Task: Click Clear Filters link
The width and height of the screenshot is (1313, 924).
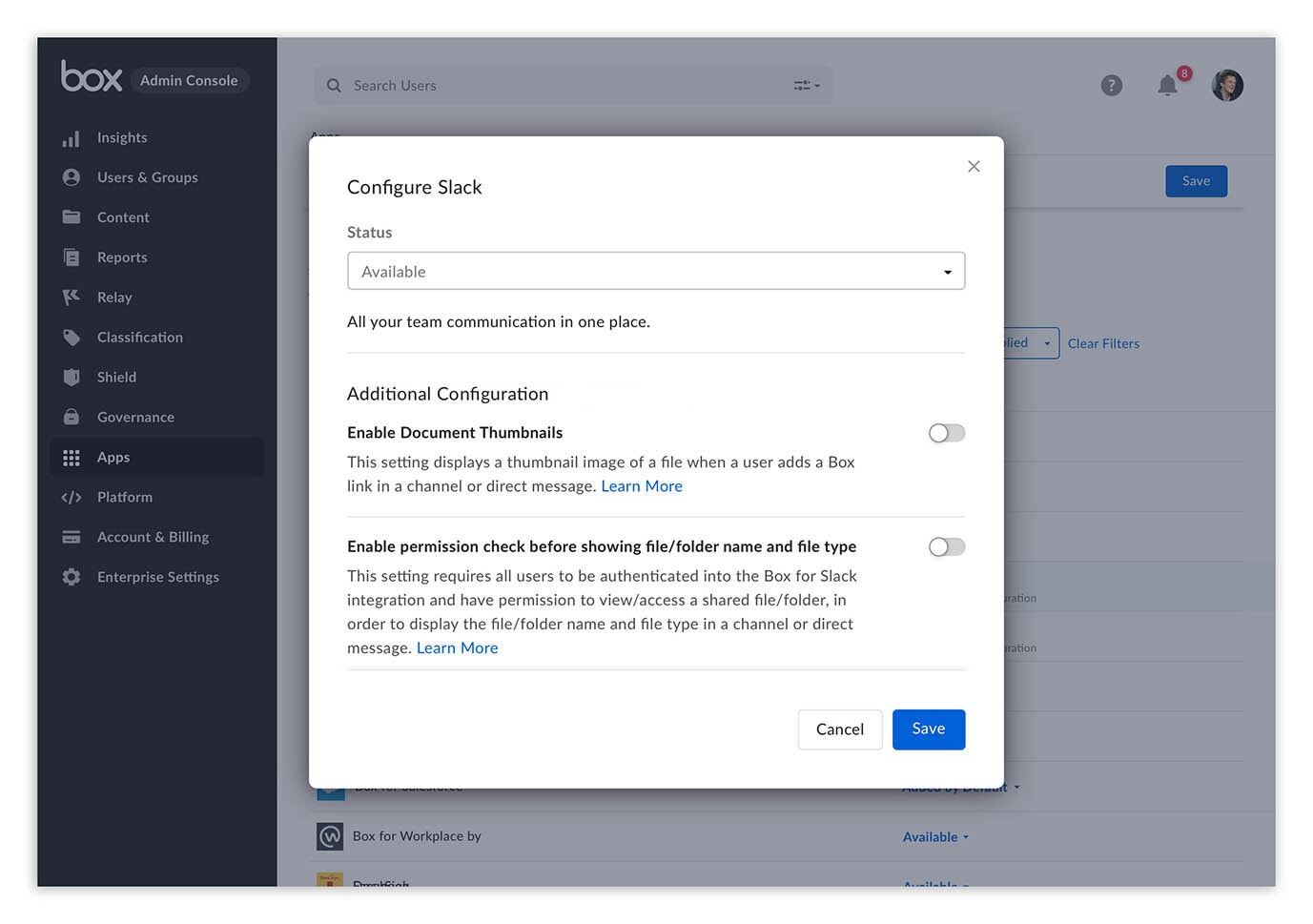Action: tap(1103, 343)
